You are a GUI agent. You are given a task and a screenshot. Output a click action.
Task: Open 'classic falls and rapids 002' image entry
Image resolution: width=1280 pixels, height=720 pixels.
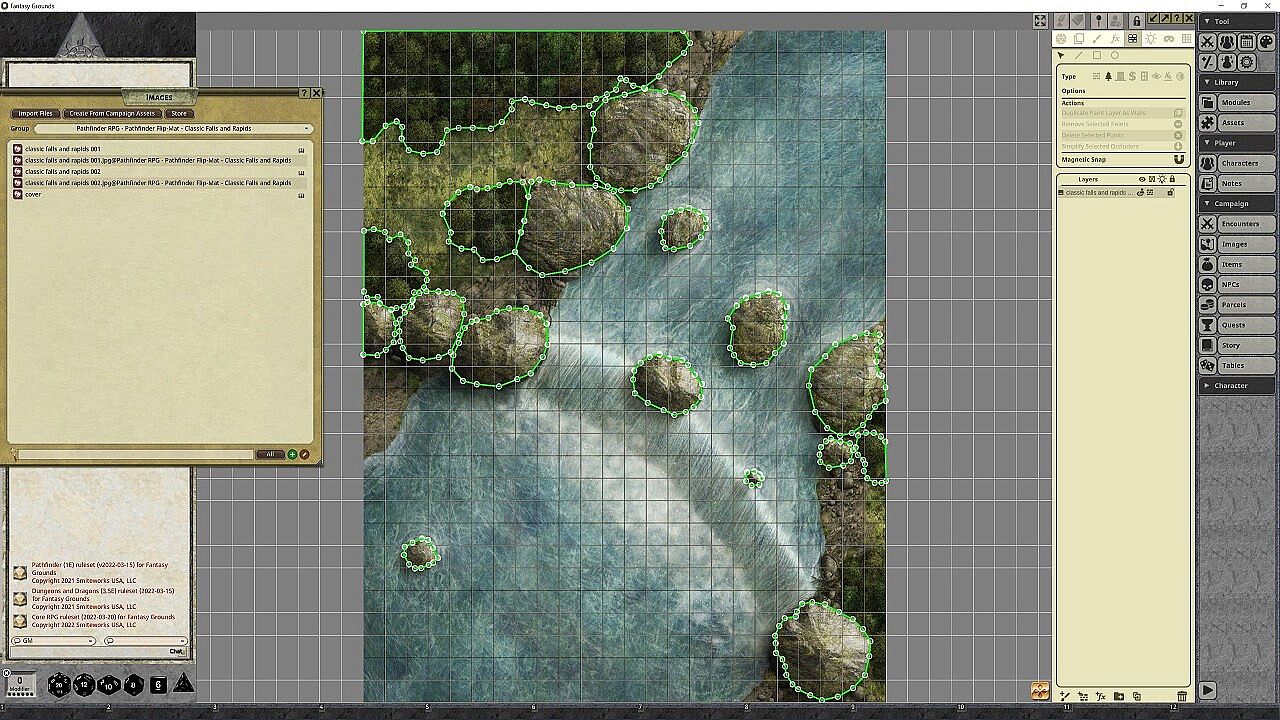point(62,171)
